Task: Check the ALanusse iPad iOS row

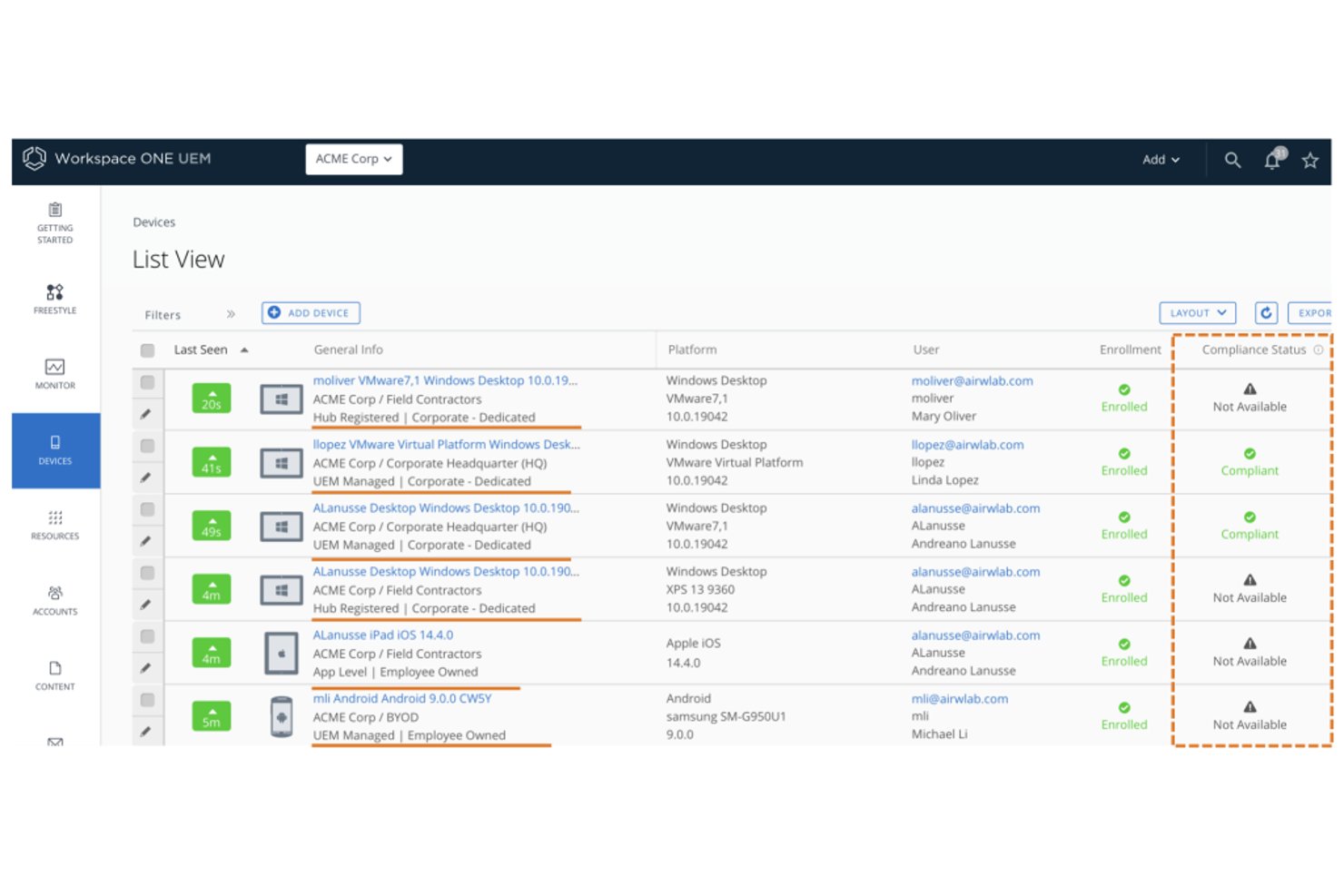Action: [x=147, y=636]
